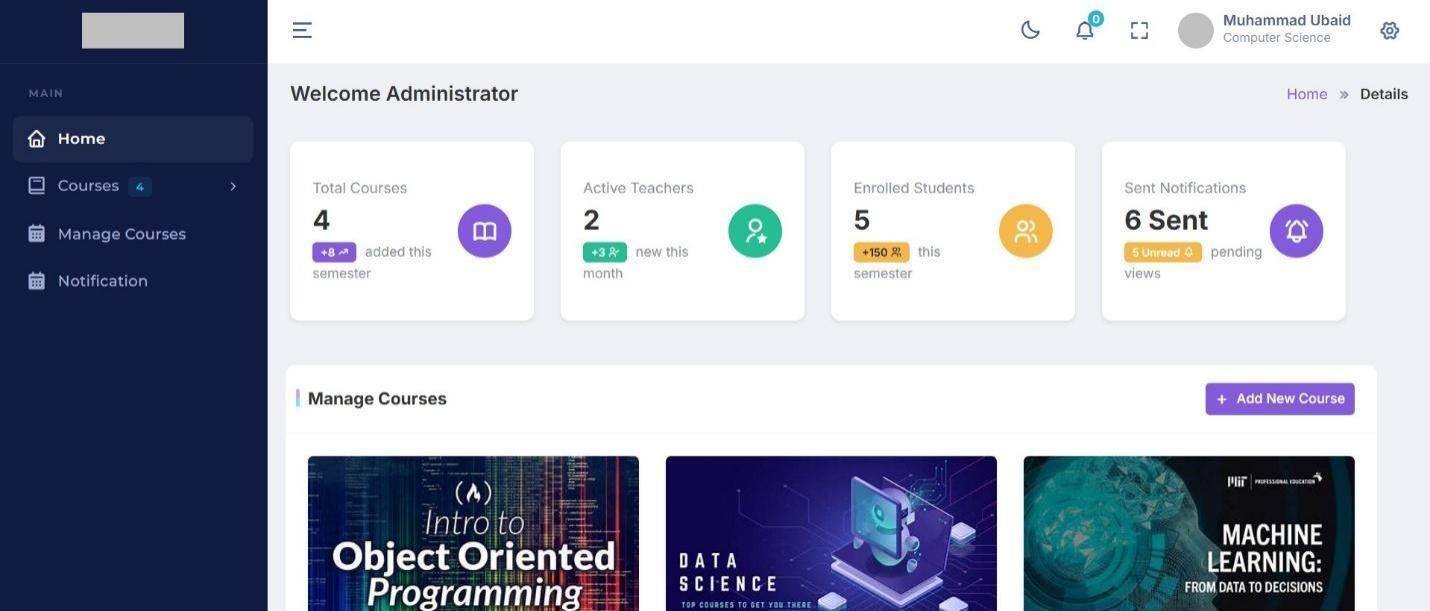This screenshot has width=1430, height=611.
Task: Click the Home icon in the sidebar
Action: coord(37,138)
